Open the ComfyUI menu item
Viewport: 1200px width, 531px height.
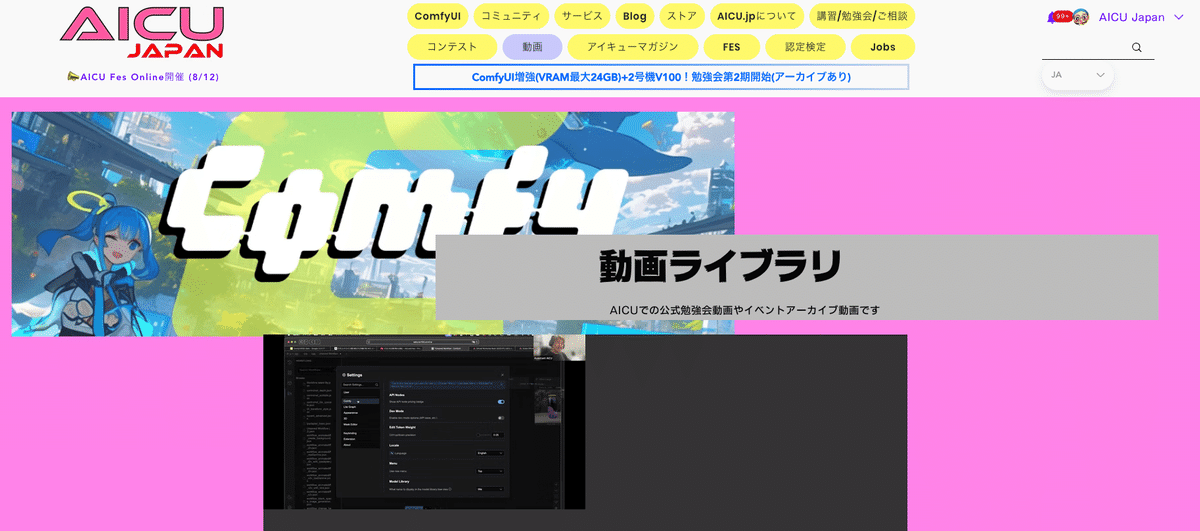coord(438,16)
